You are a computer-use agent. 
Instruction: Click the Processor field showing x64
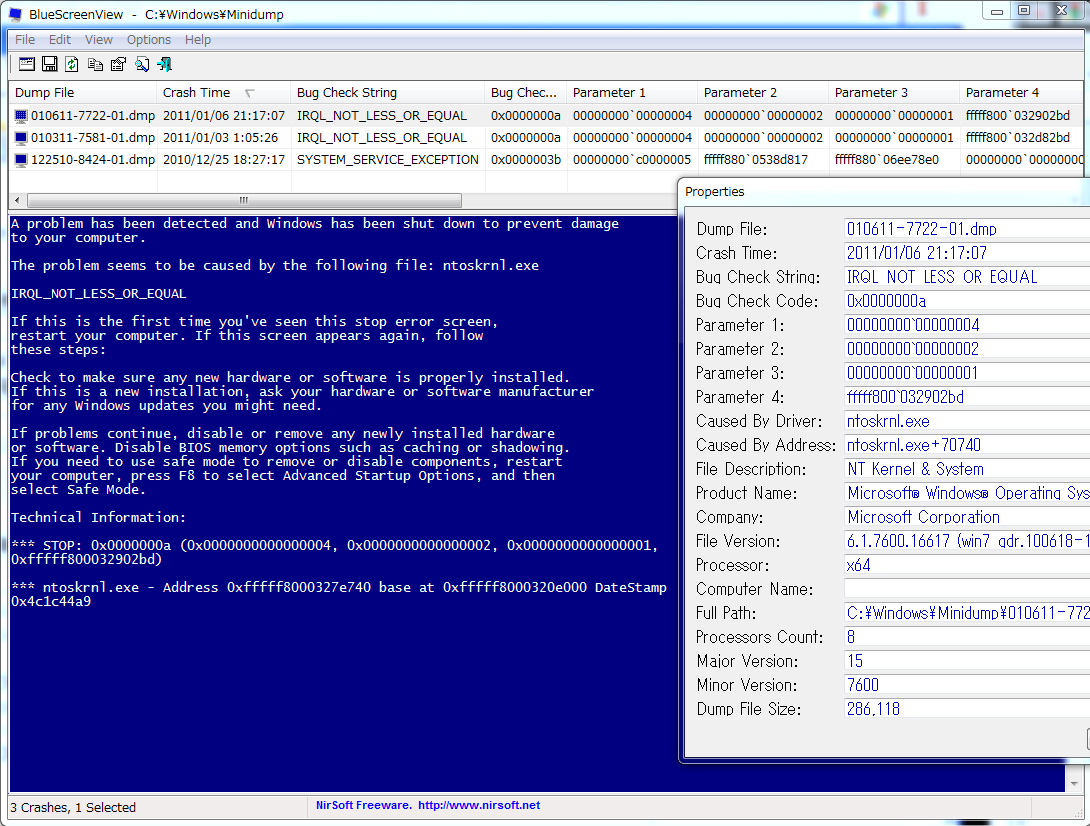point(967,565)
